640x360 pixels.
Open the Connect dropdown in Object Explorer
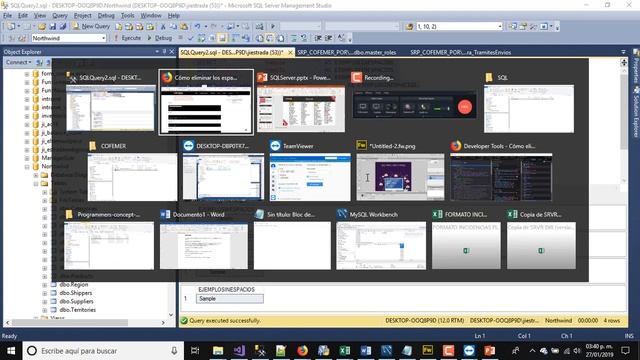(x=19, y=62)
